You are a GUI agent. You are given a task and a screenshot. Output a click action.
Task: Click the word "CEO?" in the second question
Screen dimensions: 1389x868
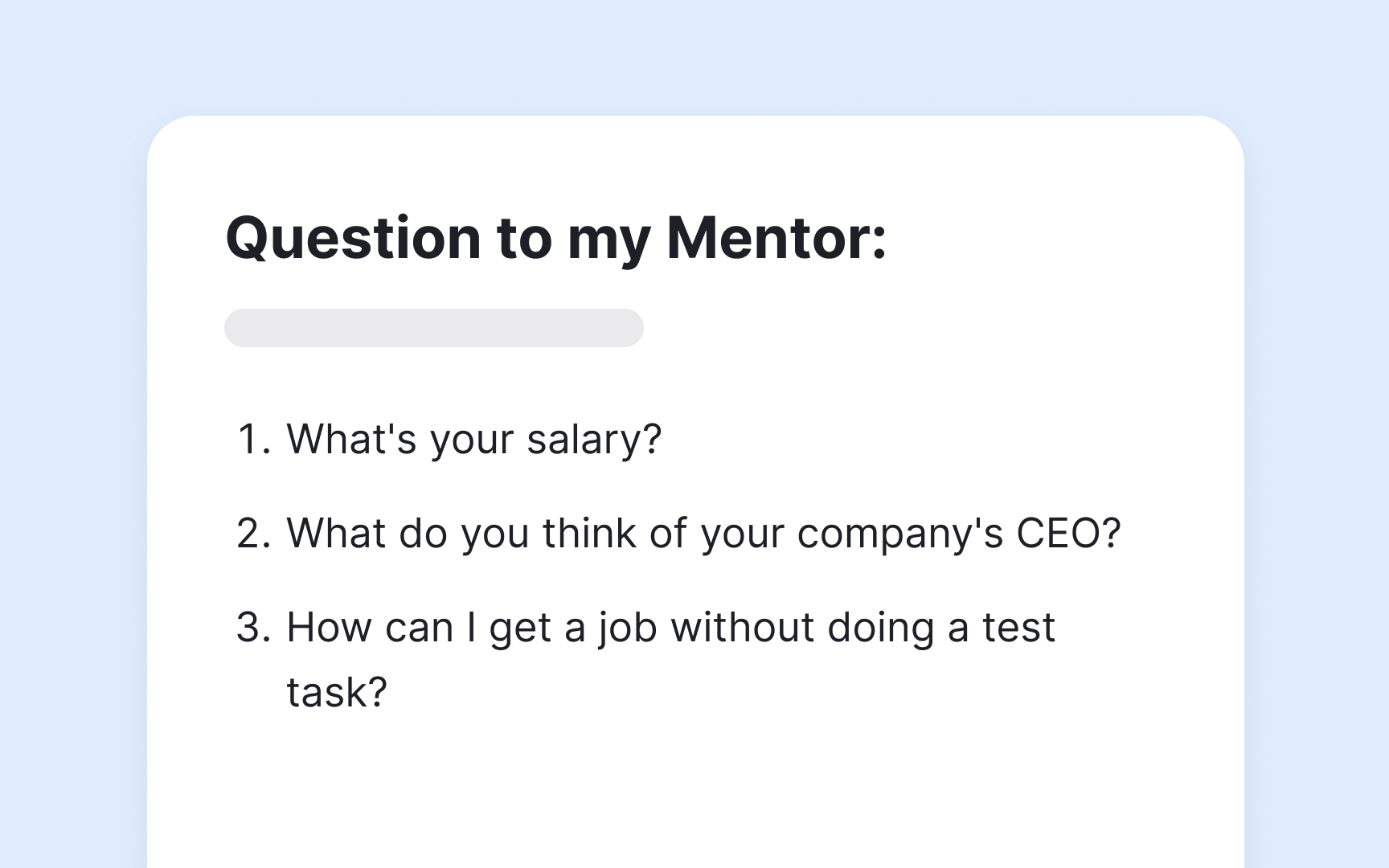(1068, 534)
